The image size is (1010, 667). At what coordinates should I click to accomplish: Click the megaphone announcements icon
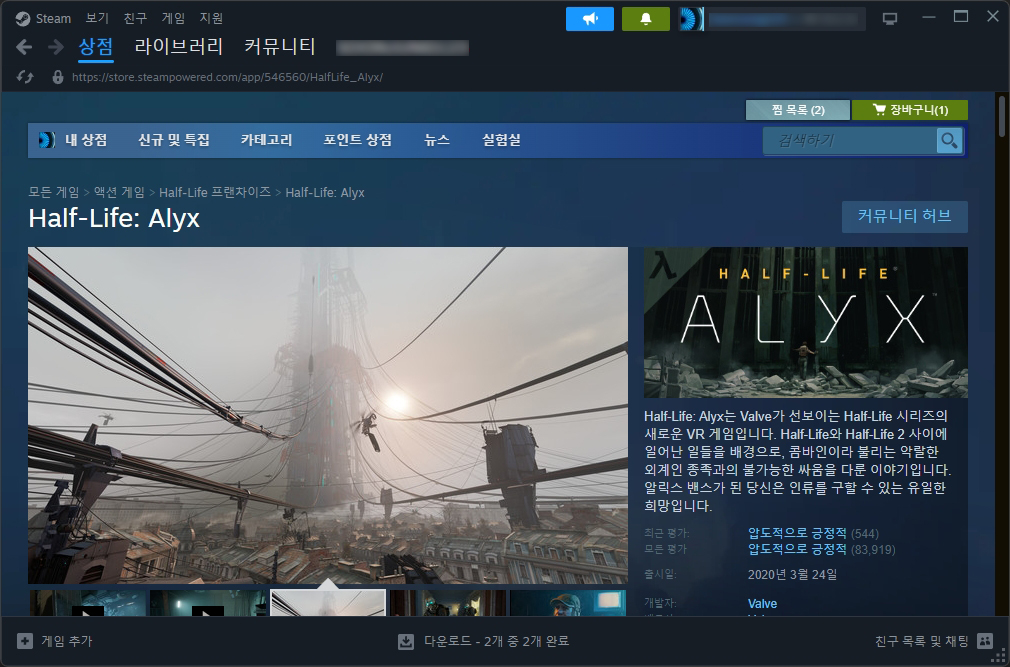[x=590, y=19]
